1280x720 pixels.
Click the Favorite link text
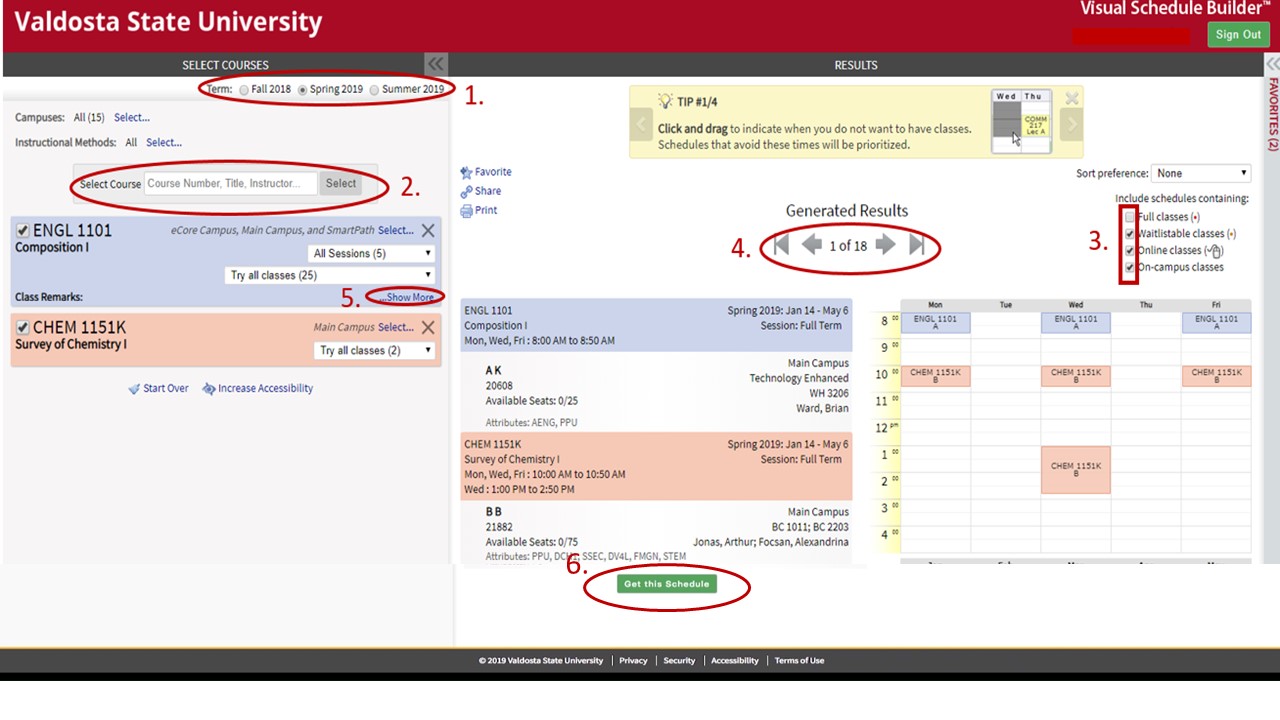tap(493, 173)
